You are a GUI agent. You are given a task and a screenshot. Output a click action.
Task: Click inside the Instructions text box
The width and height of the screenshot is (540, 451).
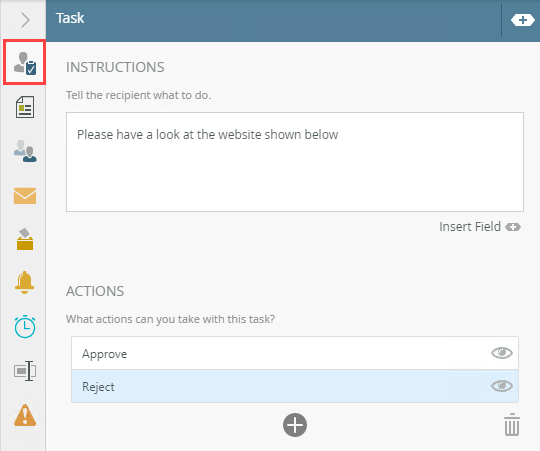(x=295, y=162)
